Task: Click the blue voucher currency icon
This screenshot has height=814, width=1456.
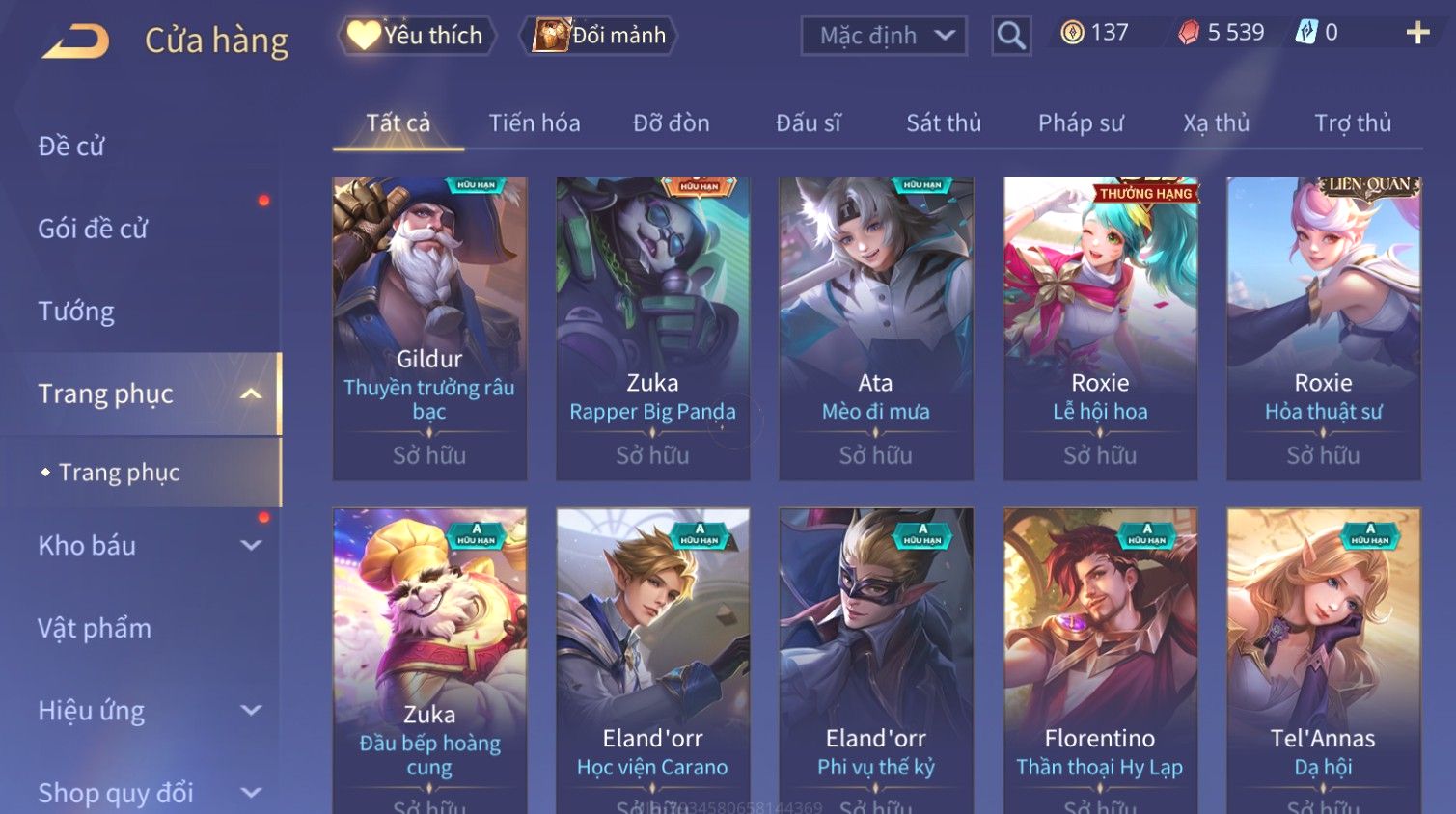Action: (1305, 32)
